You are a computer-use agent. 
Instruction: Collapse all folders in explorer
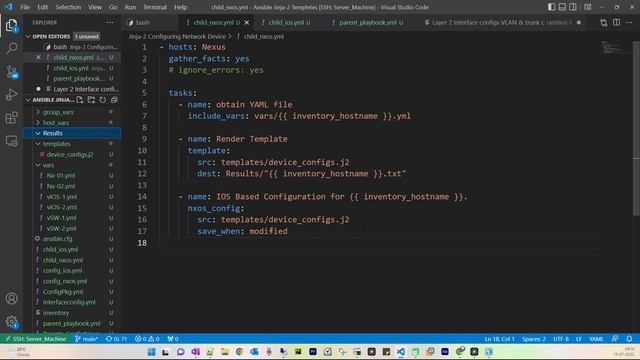tap(114, 100)
